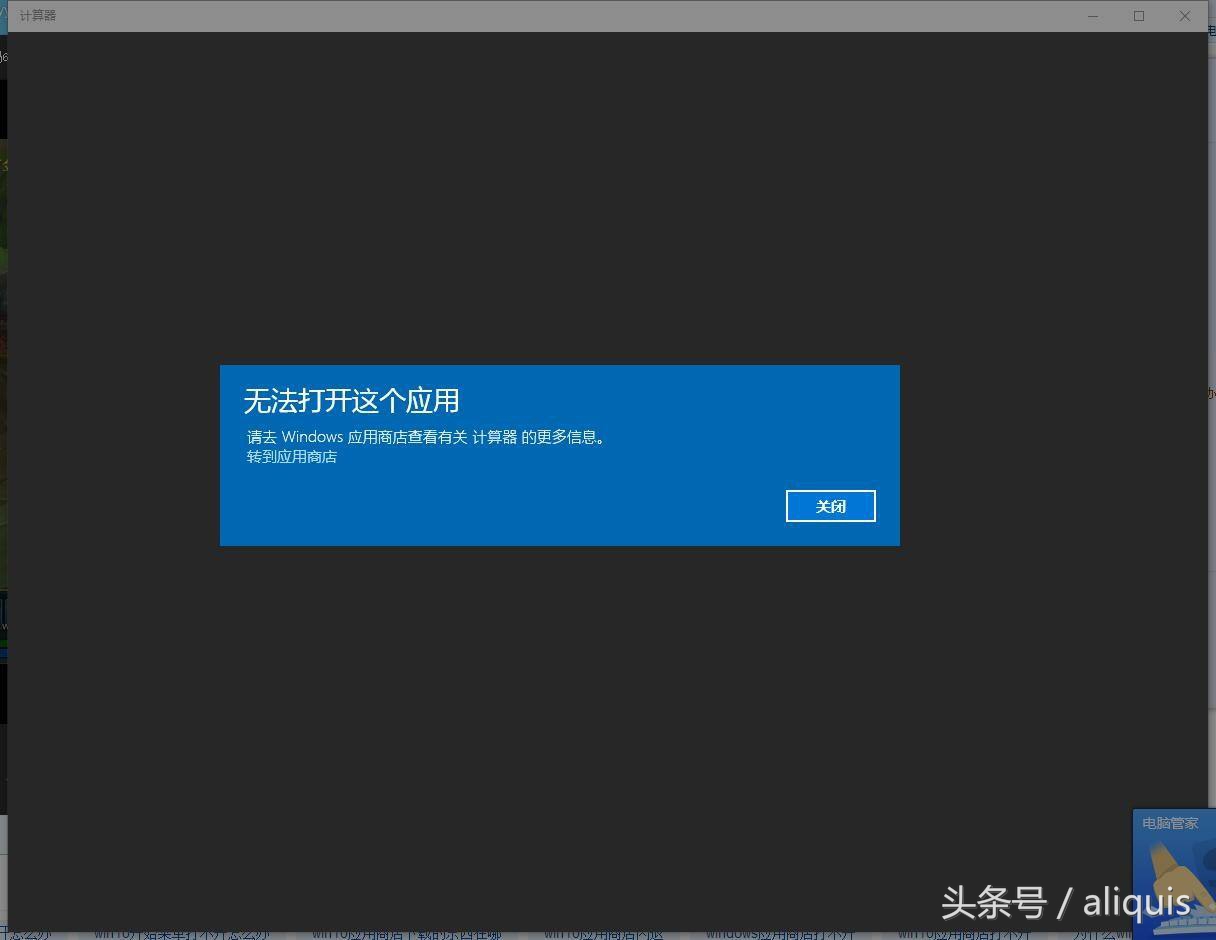Maximize the 计算器 window

(x=1138, y=15)
